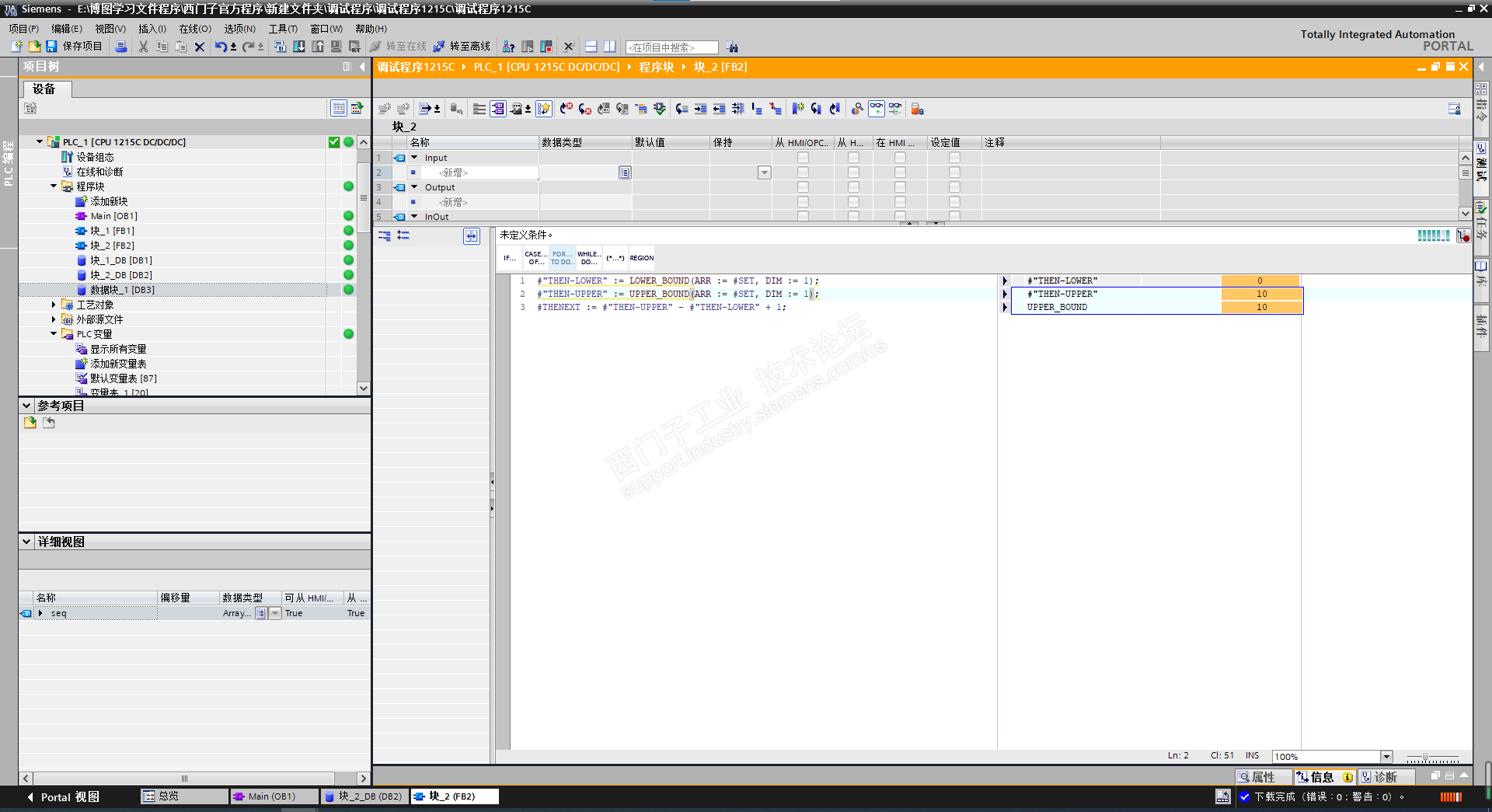Click the accessible devices icon
The width and height of the screenshot is (1492, 812).
pos(508,47)
